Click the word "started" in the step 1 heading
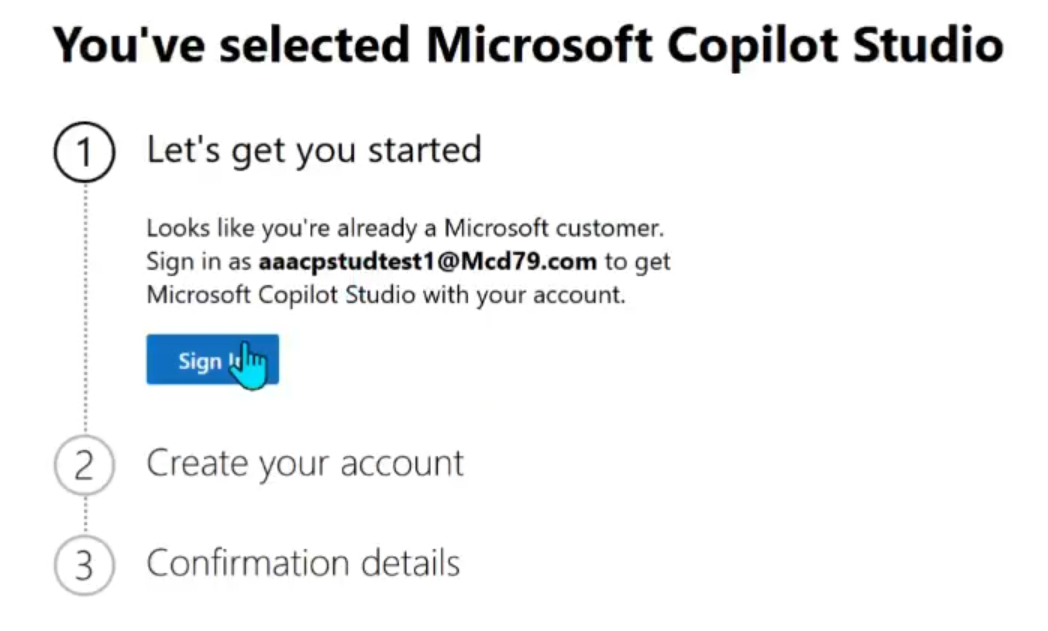The image size is (1048, 631). pyautogui.click(x=425, y=151)
